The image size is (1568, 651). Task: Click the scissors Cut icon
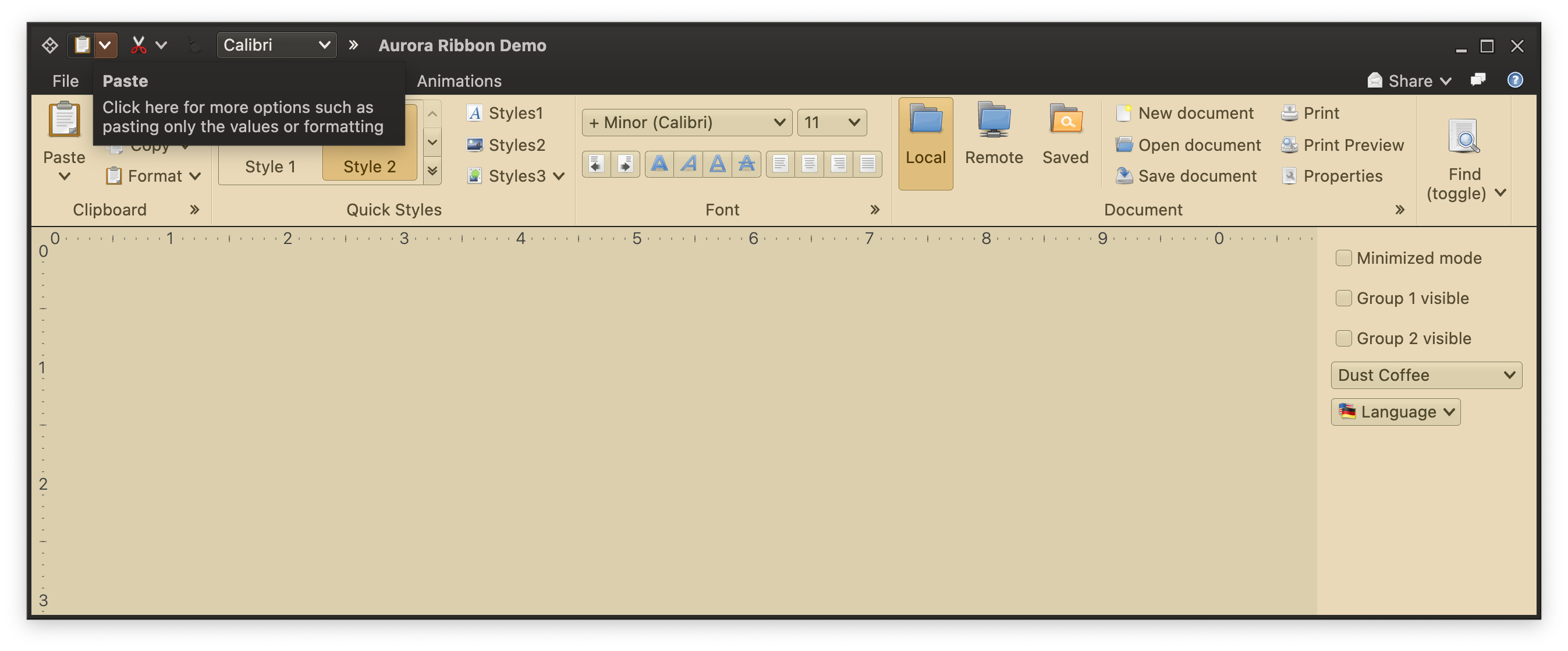pos(139,45)
